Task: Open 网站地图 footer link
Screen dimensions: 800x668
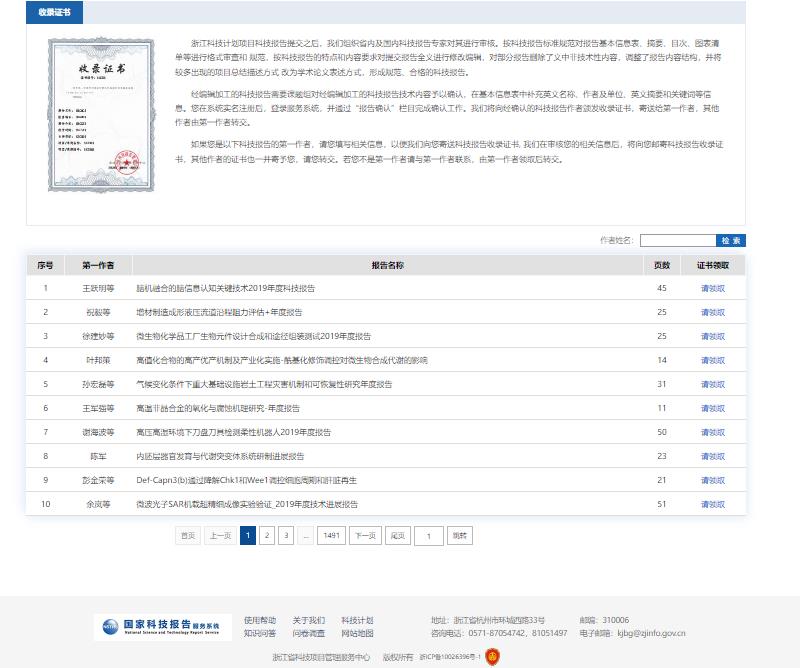Action: [x=357, y=633]
